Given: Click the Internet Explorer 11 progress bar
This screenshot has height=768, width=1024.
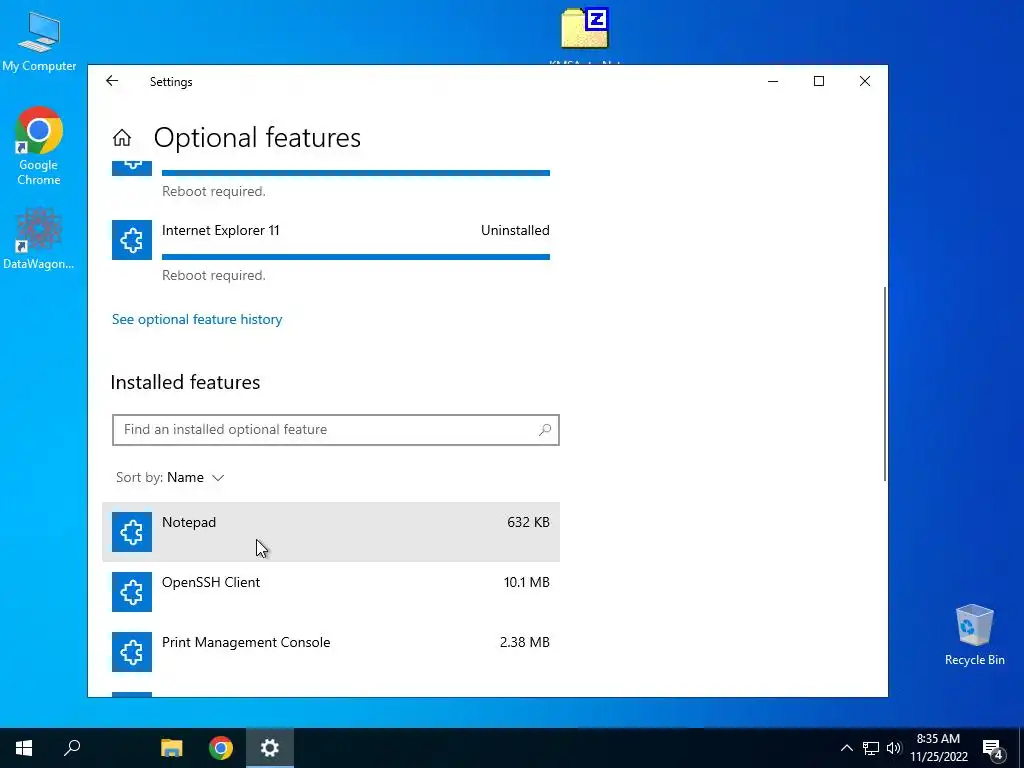Looking at the screenshot, I should (356, 257).
